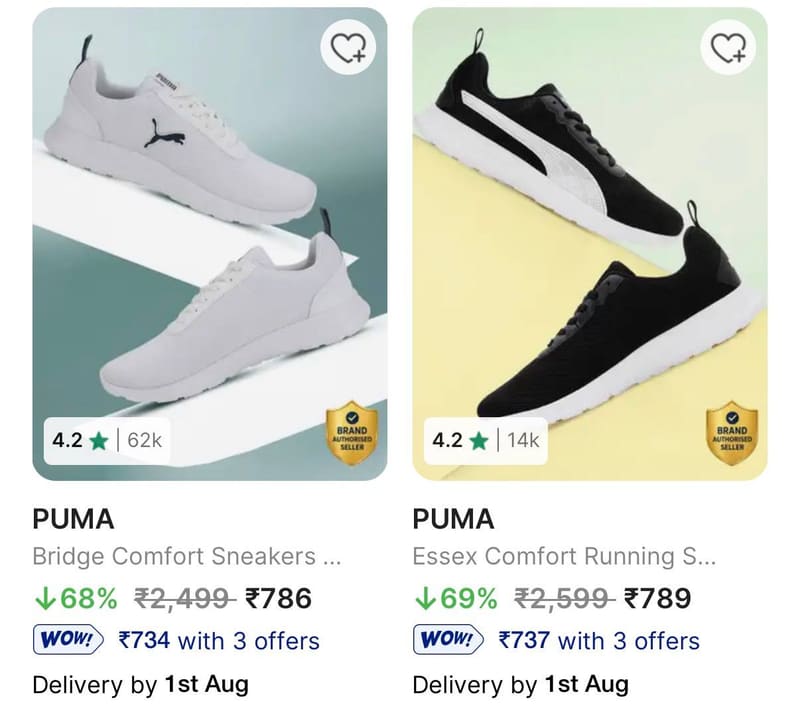Click the PUMA brand name above Essex Comfort
This screenshot has height=715, width=800.
(x=453, y=519)
